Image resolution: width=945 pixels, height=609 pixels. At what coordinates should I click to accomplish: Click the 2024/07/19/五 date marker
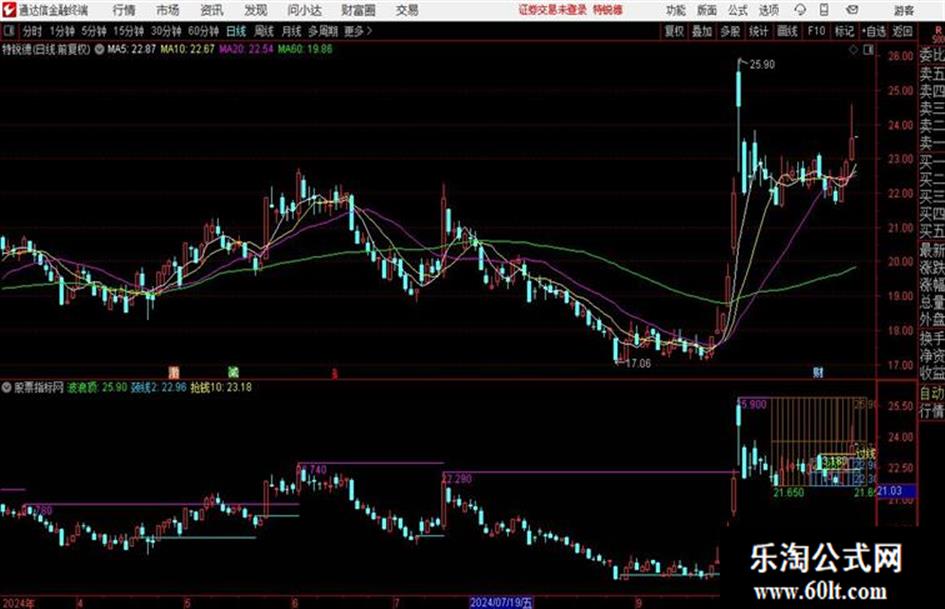tap(501, 602)
